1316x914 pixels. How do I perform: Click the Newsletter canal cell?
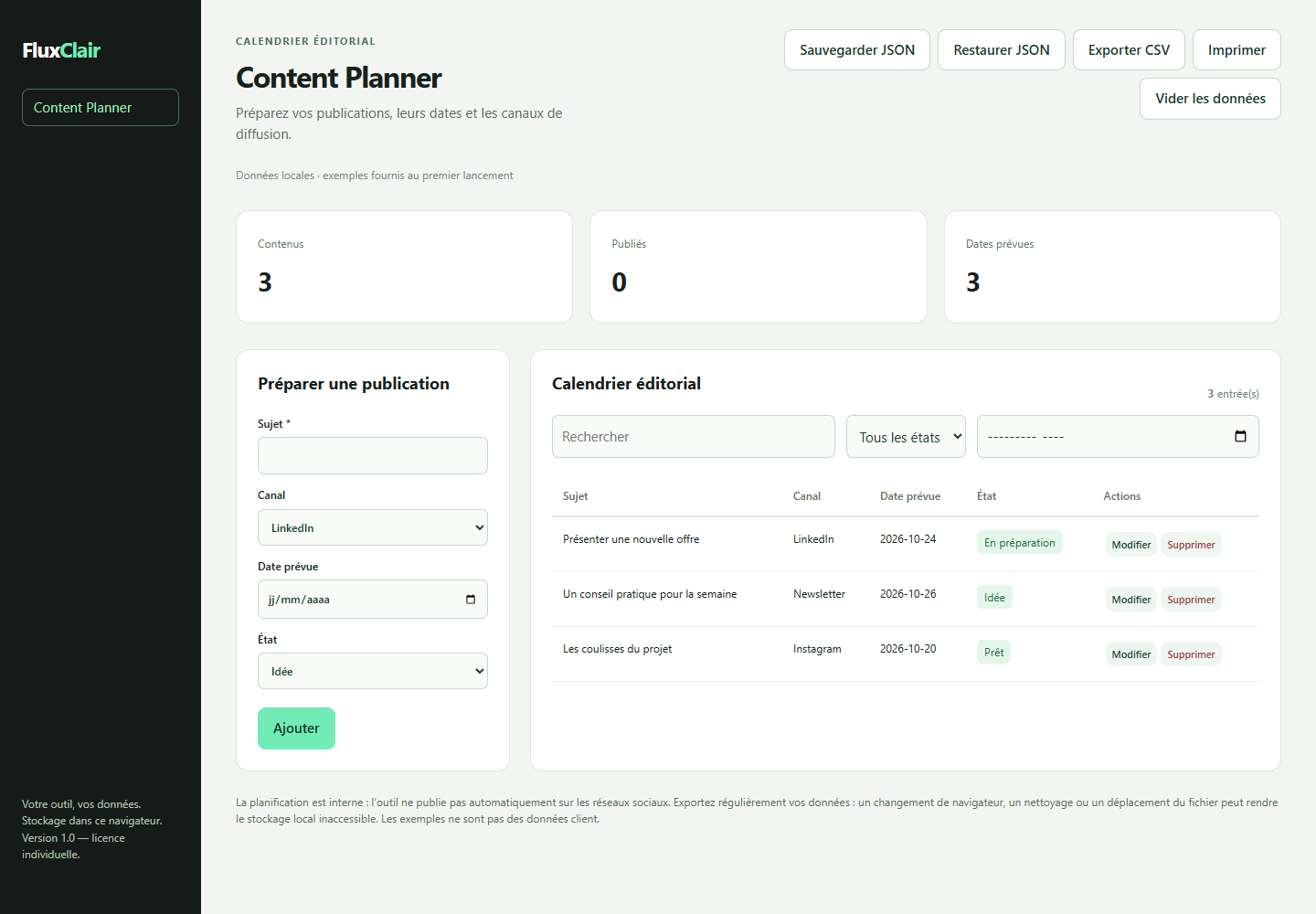(x=819, y=594)
